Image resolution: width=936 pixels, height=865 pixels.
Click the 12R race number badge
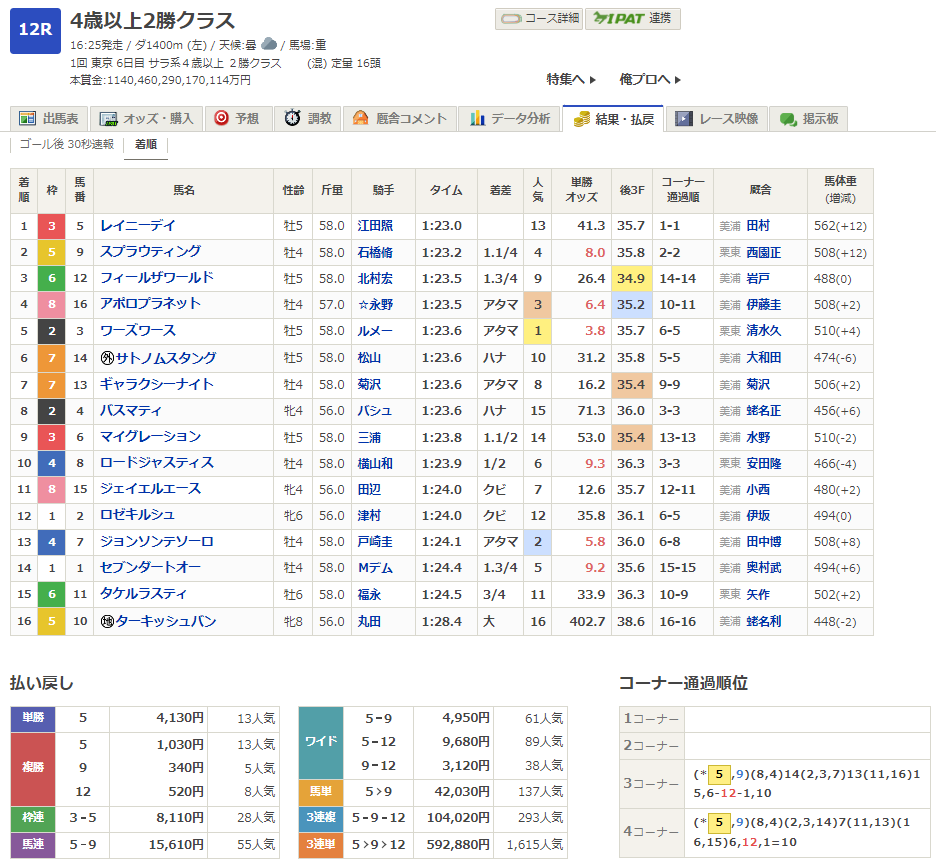pos(35,30)
